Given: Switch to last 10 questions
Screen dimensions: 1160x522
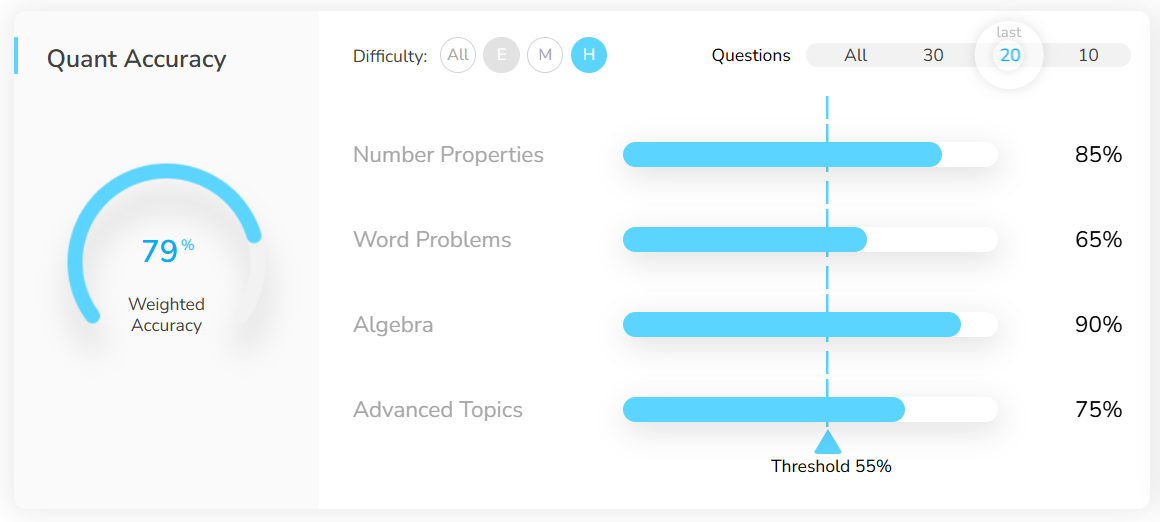Looking at the screenshot, I should pyautogui.click(x=1088, y=55).
